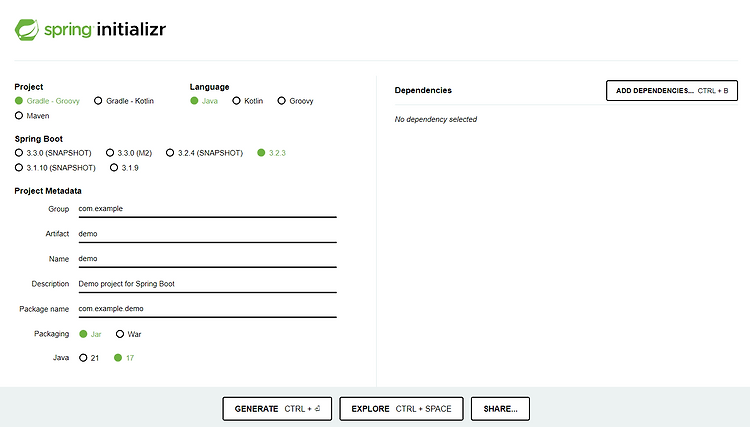Select Jar packaging option
750x427 pixels.
click(90, 334)
